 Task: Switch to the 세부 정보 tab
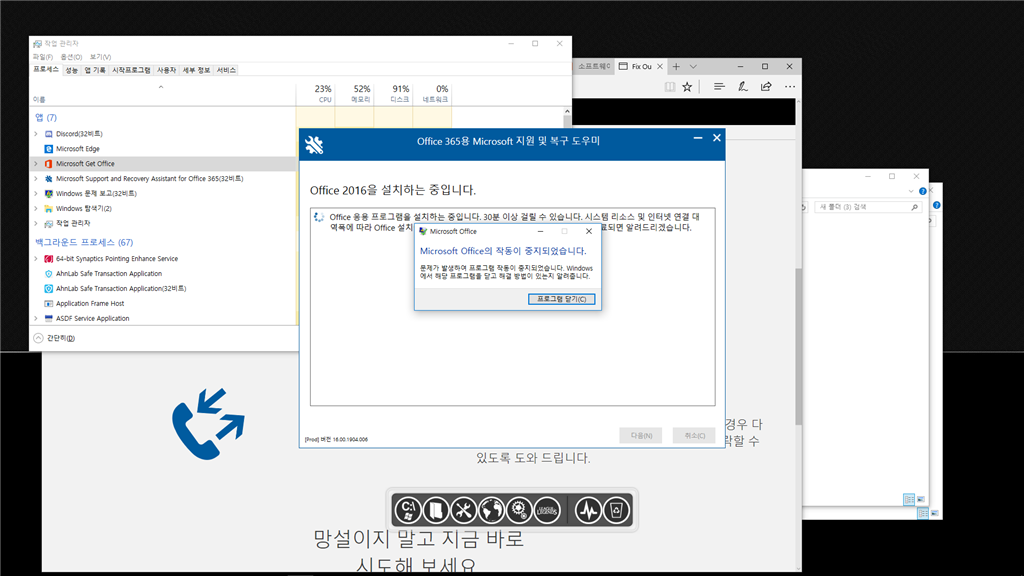[197, 70]
